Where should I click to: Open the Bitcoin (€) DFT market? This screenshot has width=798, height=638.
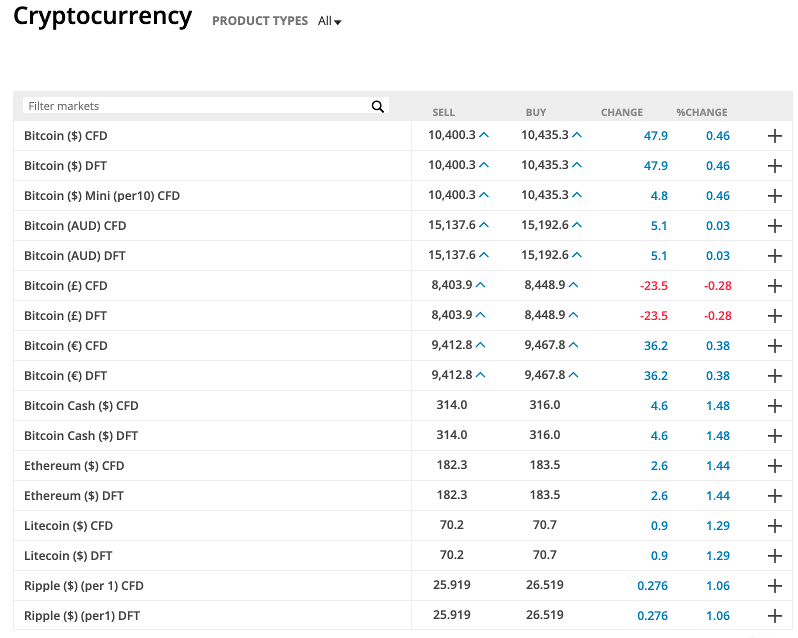65,376
